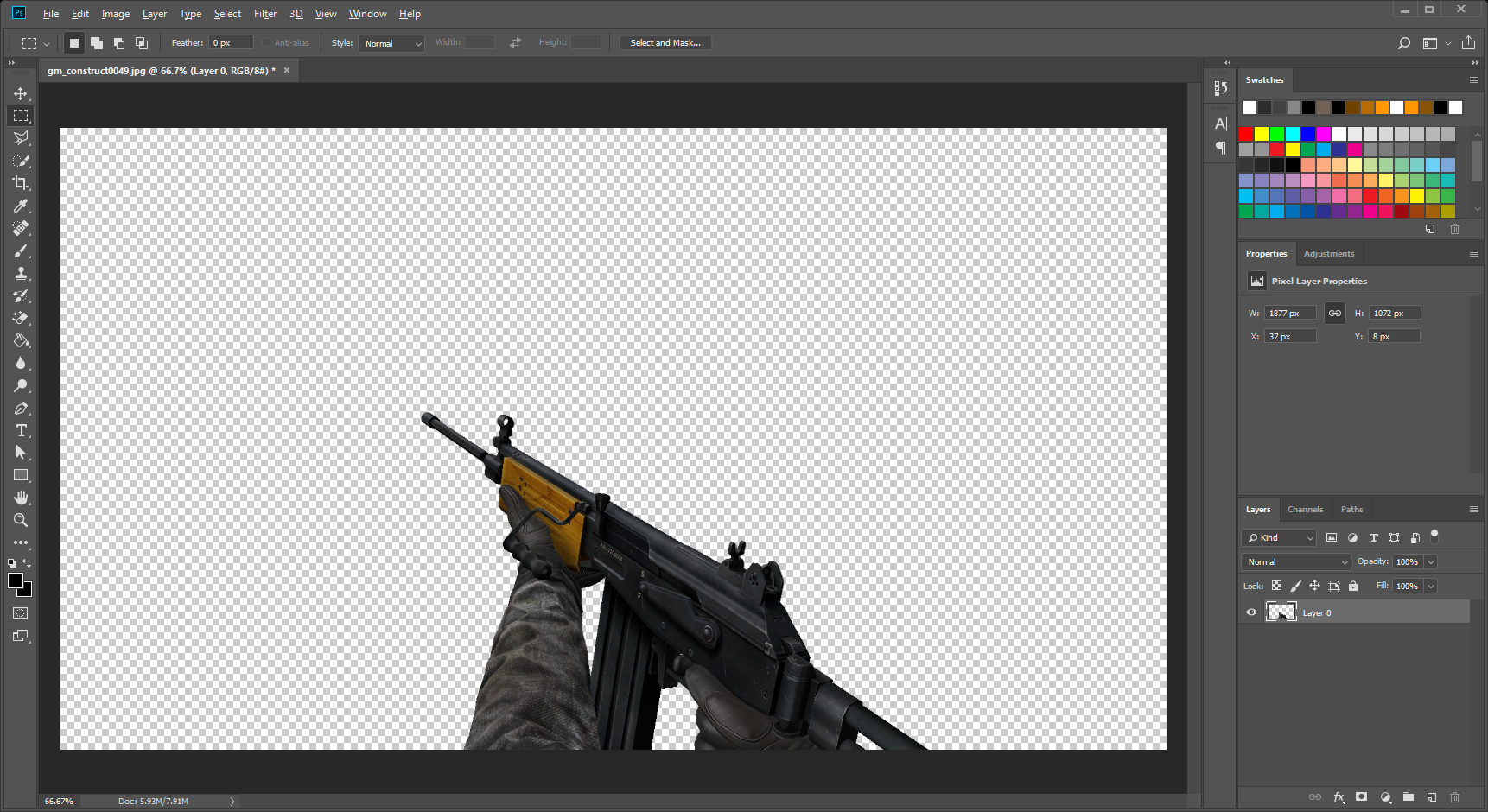Click the foreground color box
1488x812 pixels.
(x=16, y=580)
